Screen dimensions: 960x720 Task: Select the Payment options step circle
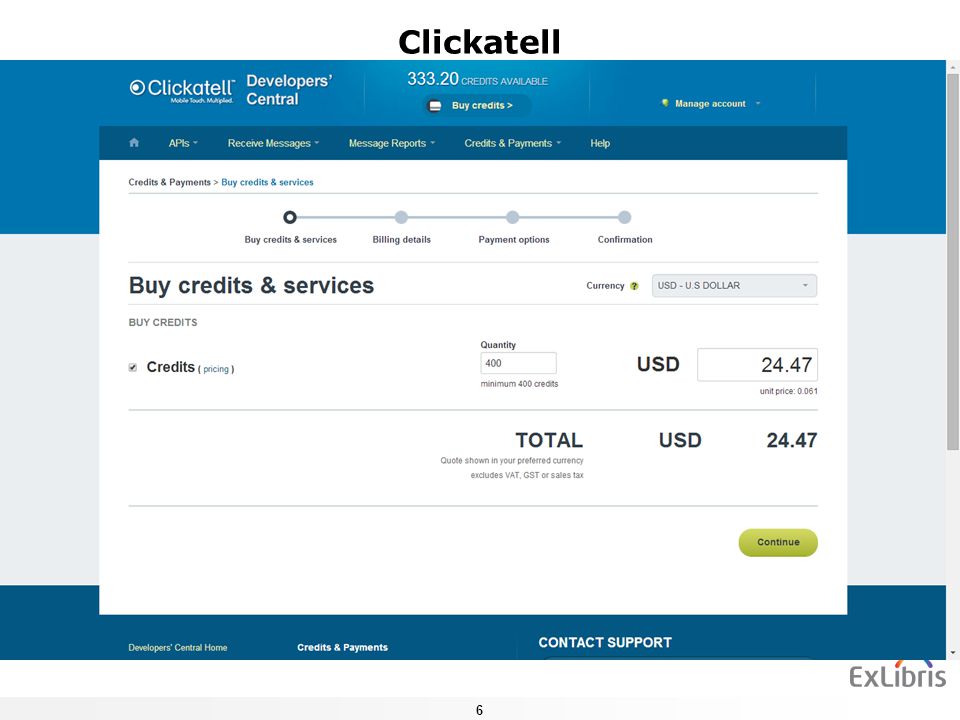512,217
